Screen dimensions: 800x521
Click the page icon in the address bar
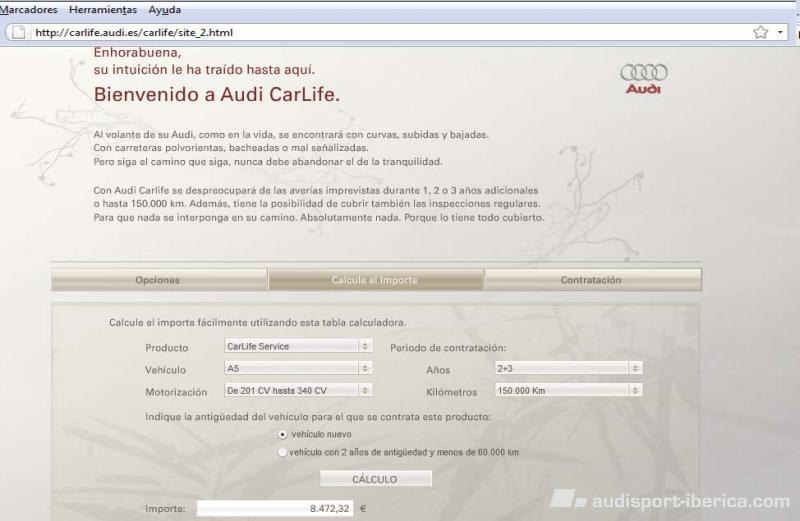point(19,32)
